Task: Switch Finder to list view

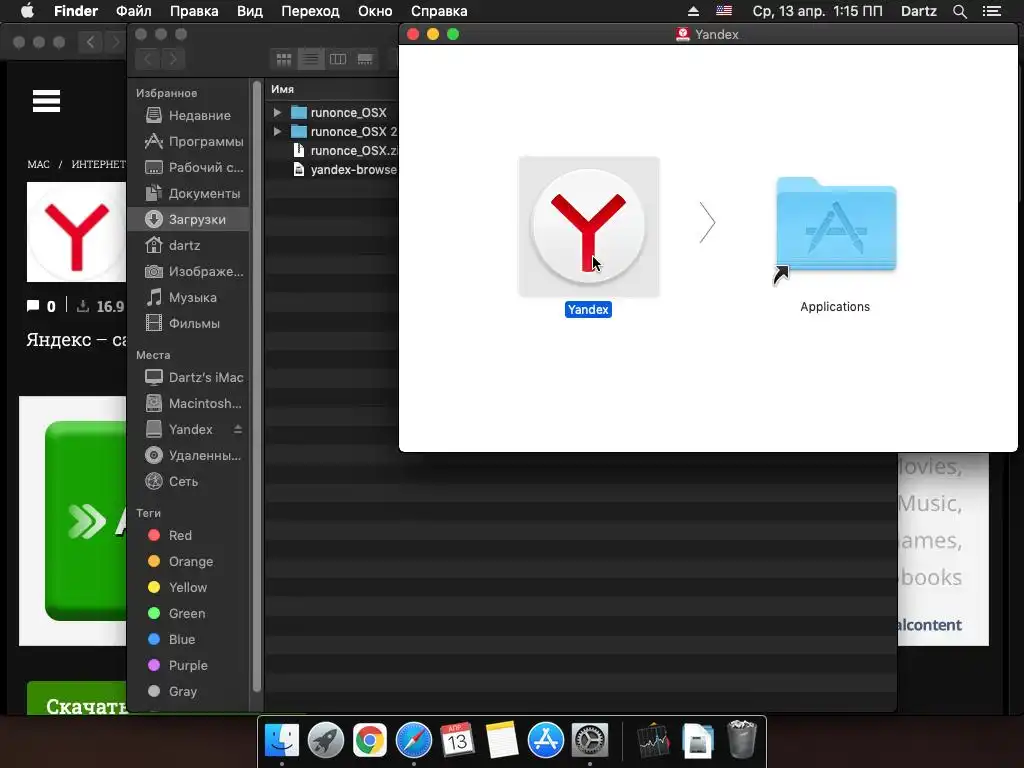Action: (311, 59)
